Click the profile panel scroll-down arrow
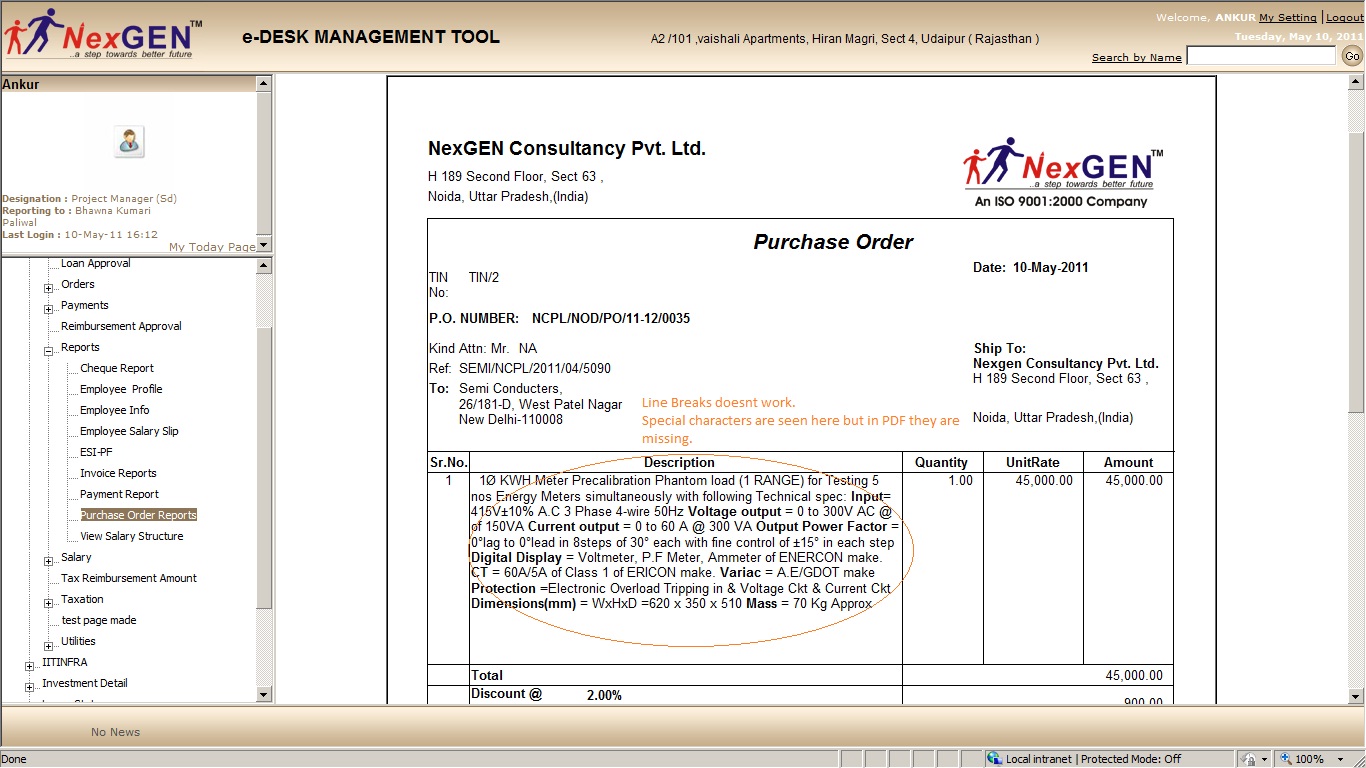Screen dimensions: 1366x768 264,245
